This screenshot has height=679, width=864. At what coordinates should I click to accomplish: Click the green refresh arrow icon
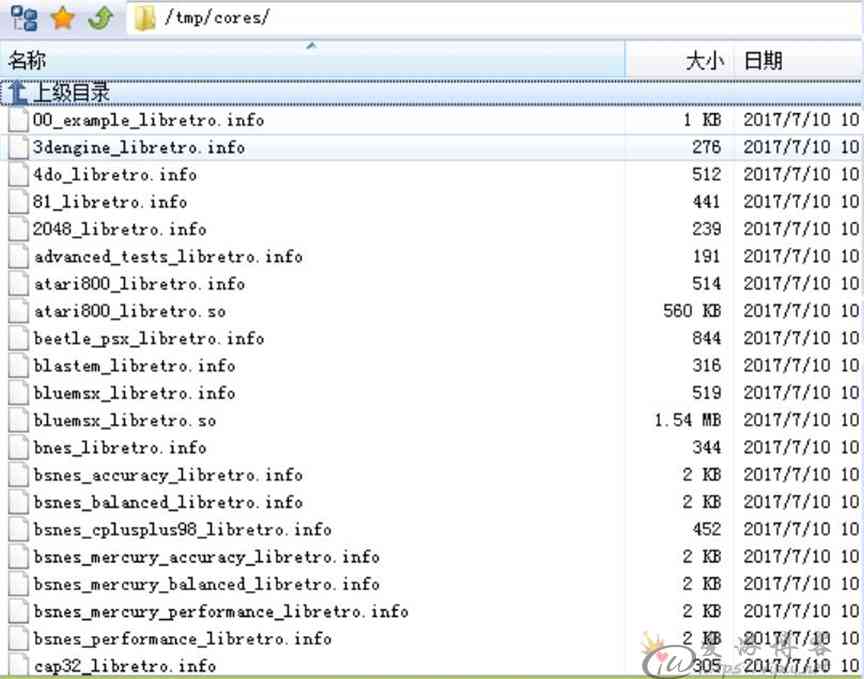(x=100, y=18)
